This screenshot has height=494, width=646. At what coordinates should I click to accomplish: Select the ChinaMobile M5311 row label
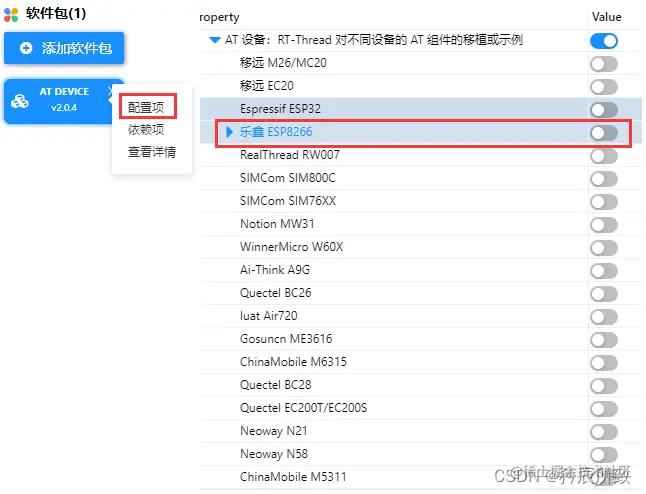[293, 477]
